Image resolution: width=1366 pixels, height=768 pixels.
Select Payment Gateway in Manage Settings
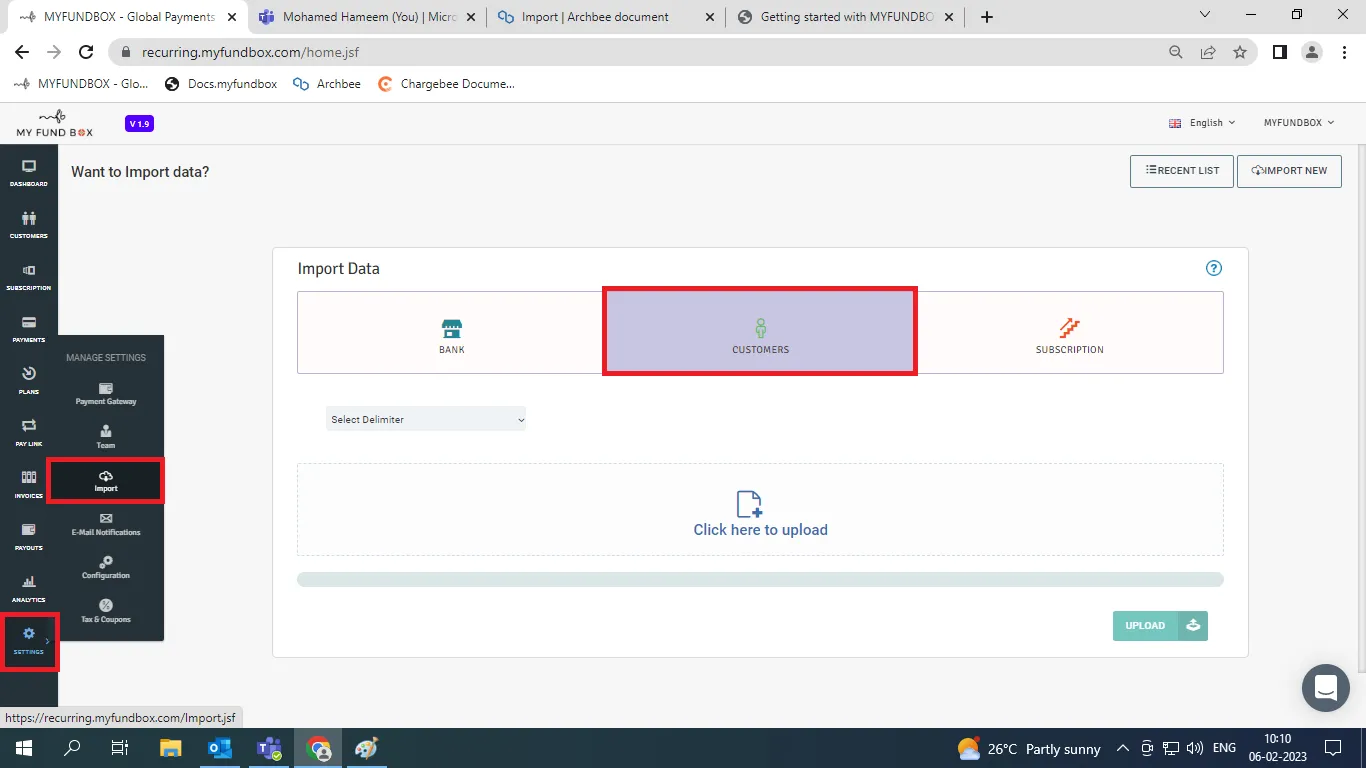coord(106,394)
